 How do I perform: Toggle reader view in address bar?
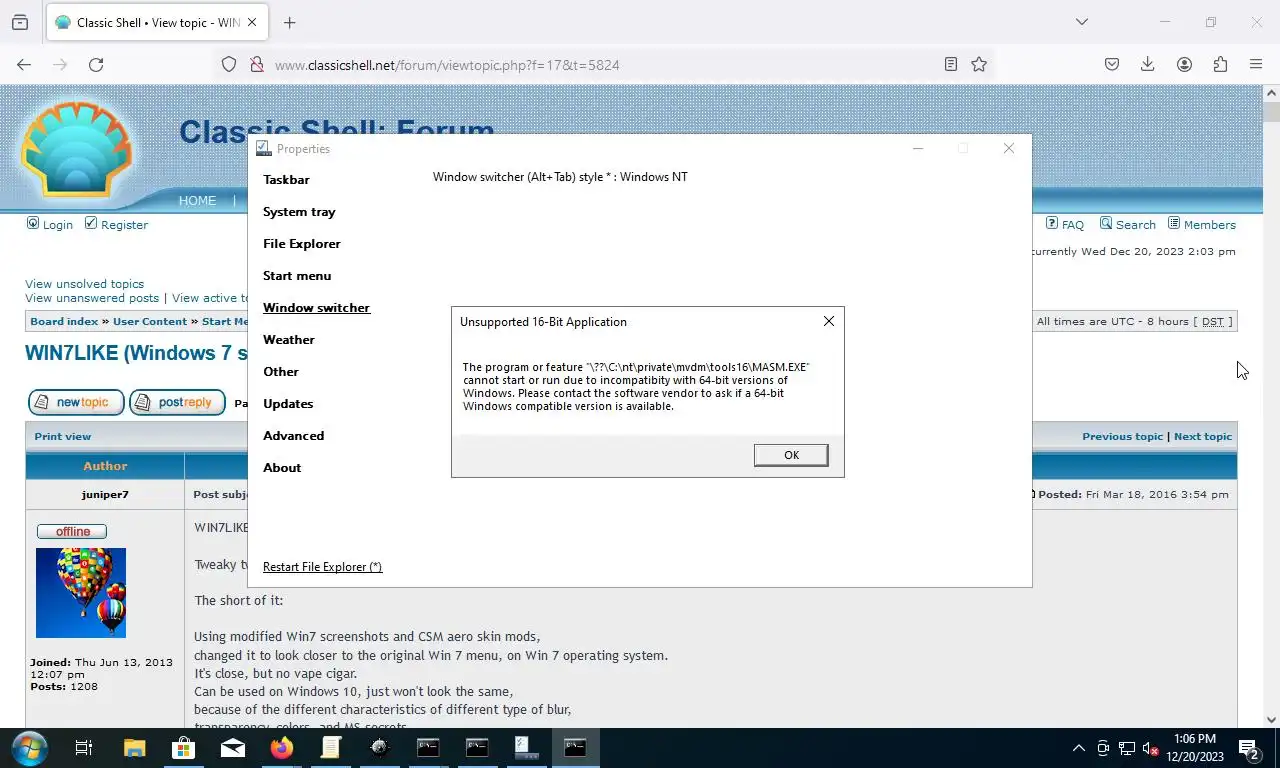[x=951, y=65]
